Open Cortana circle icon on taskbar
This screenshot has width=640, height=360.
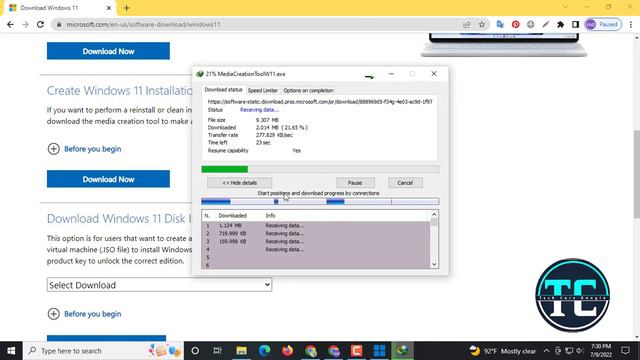pos(195,351)
